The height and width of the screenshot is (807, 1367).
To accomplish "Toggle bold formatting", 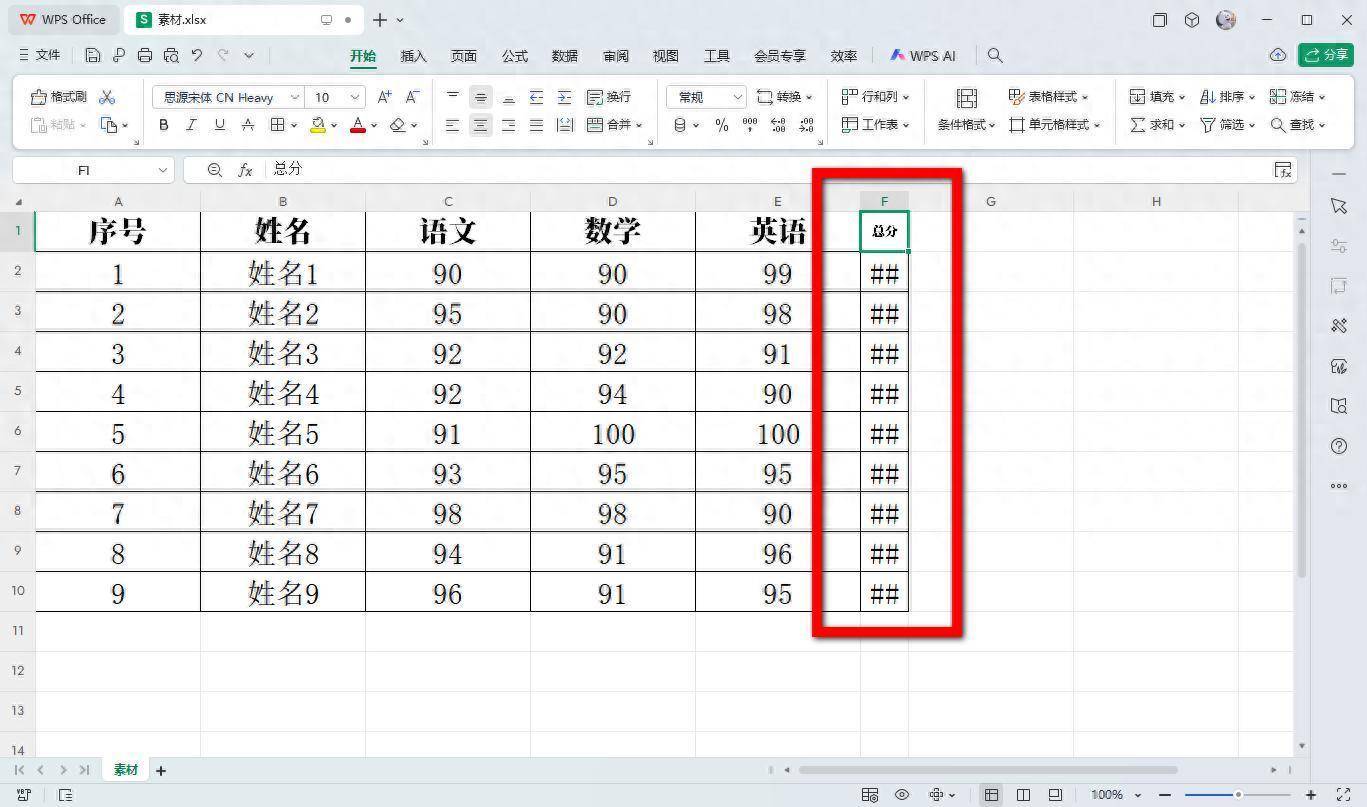I will pyautogui.click(x=164, y=125).
